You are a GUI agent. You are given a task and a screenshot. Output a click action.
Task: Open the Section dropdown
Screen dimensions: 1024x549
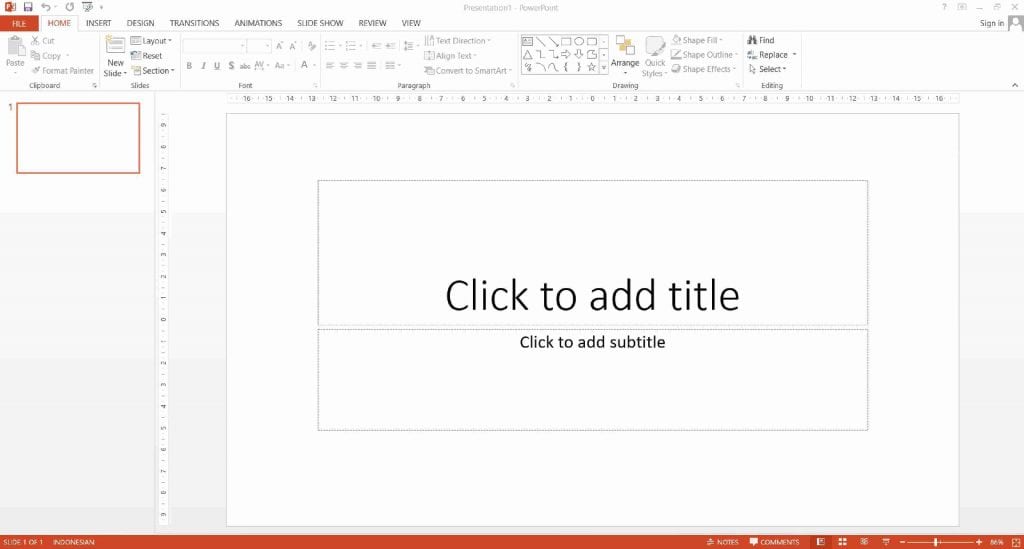tap(153, 71)
